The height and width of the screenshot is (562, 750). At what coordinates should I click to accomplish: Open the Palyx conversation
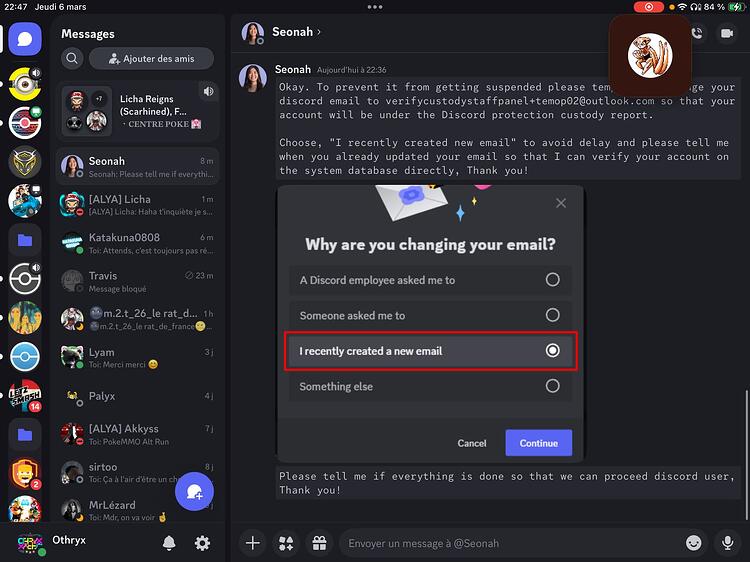click(x=138, y=396)
